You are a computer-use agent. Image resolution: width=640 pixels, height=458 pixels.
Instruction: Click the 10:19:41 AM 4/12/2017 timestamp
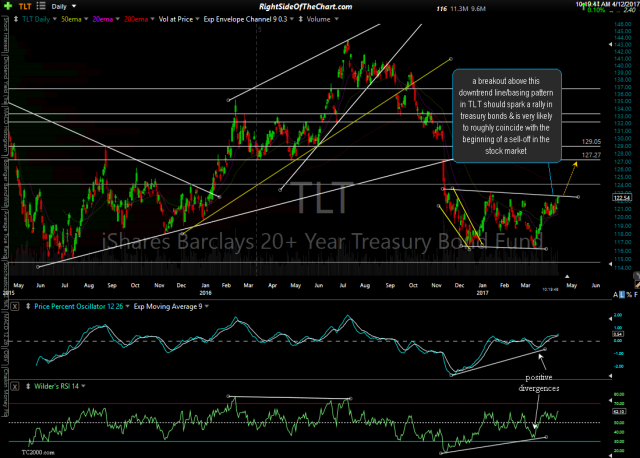coord(607,4)
